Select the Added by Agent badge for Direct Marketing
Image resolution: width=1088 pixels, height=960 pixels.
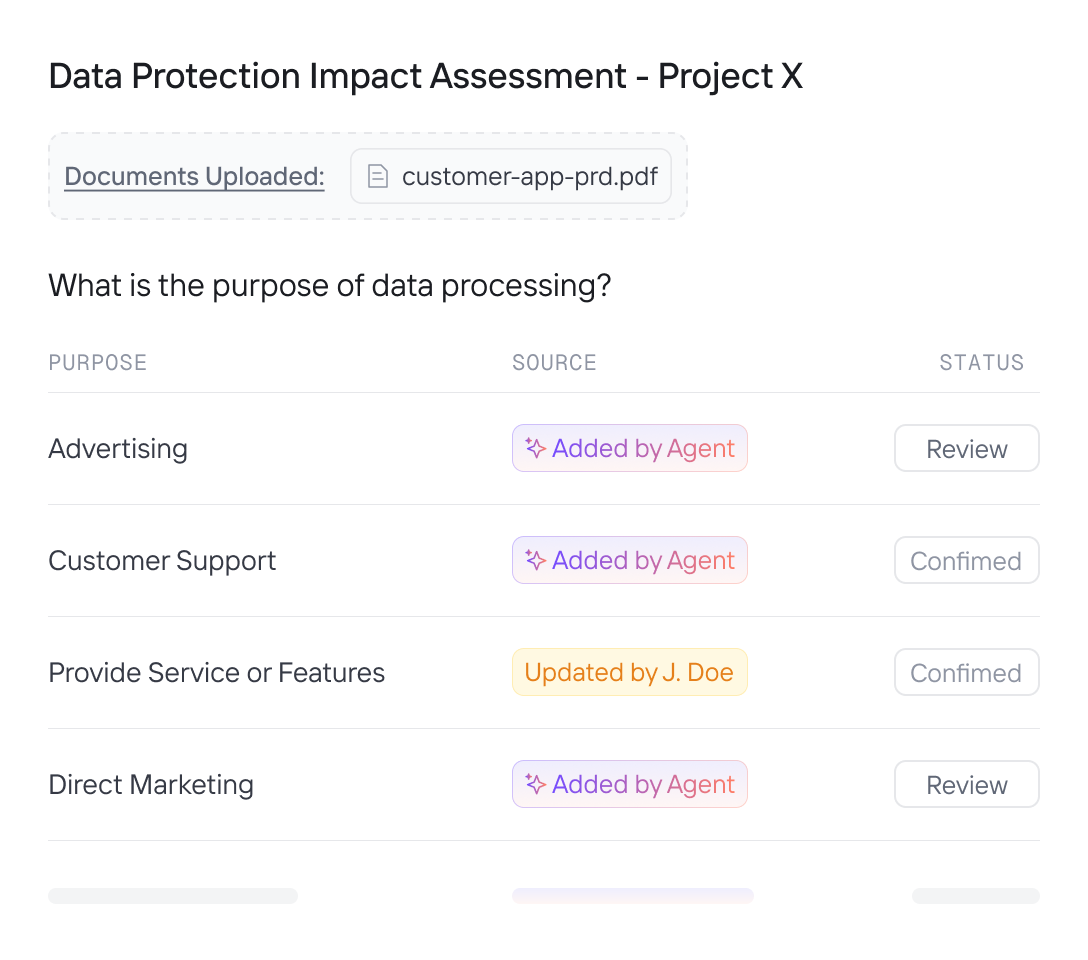pyautogui.click(x=630, y=785)
